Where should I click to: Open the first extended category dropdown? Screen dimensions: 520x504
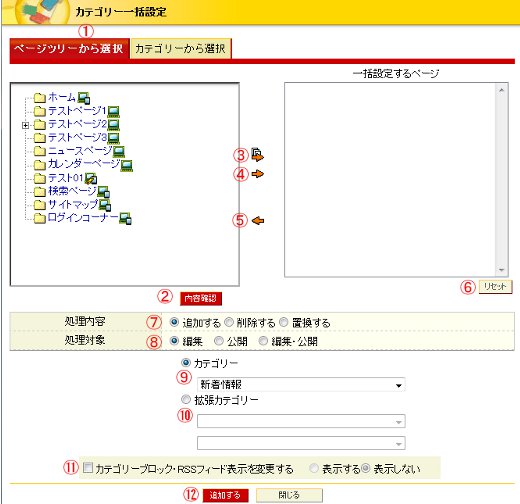coord(301,421)
